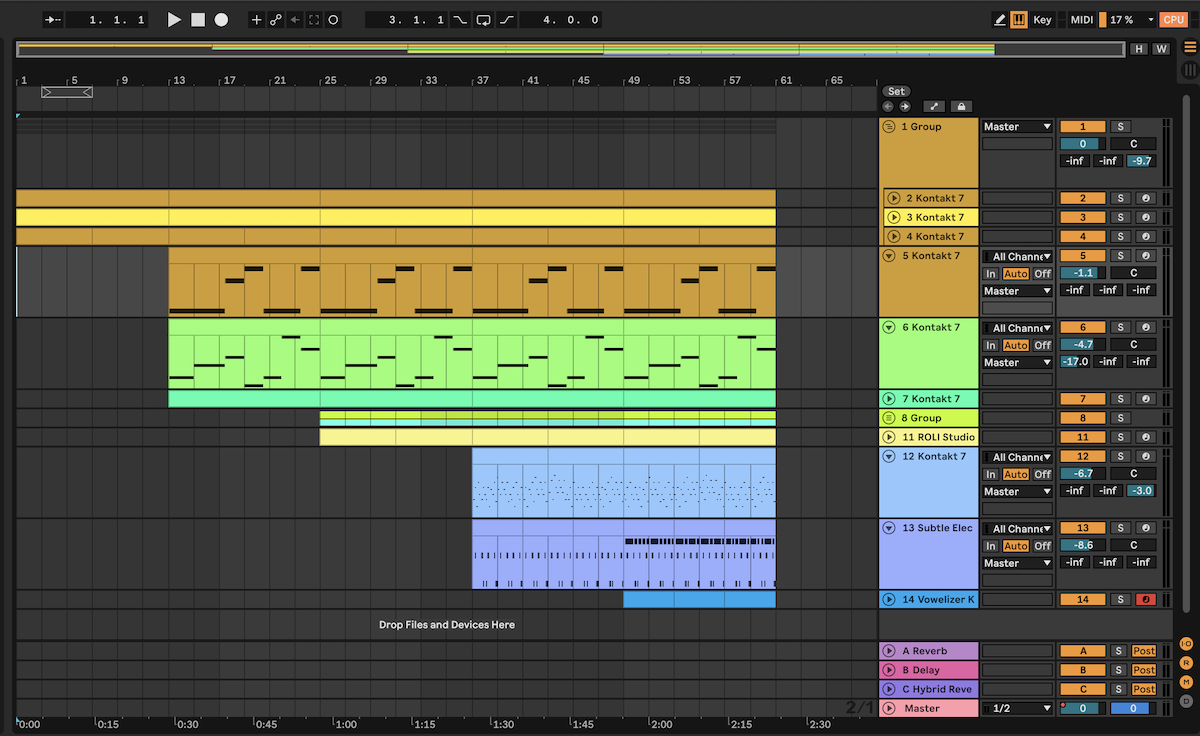The width and height of the screenshot is (1200, 736).
Task: Open Key Map Mode
Action: (1043, 19)
